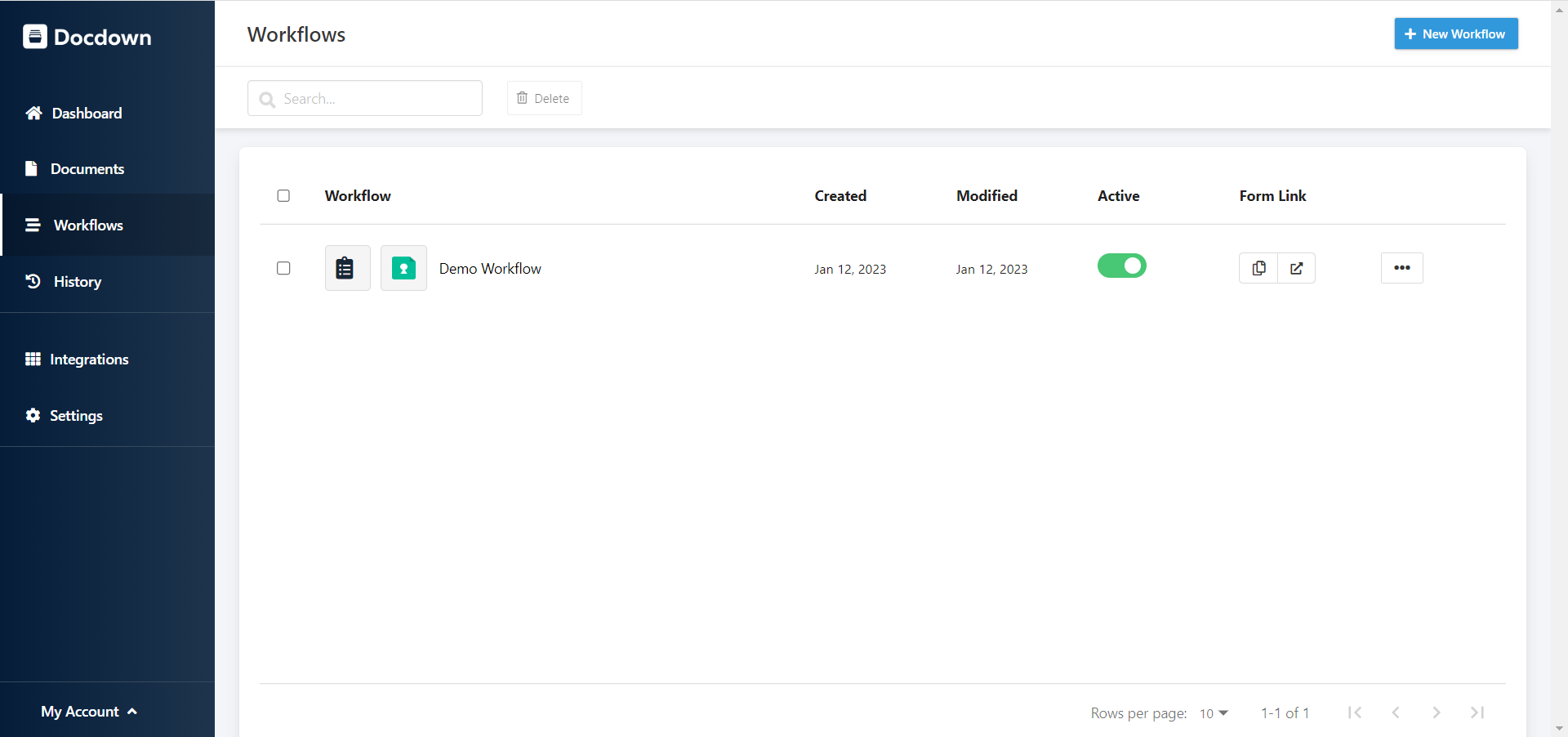Open the History section
1568x737 pixels.
[x=76, y=281]
